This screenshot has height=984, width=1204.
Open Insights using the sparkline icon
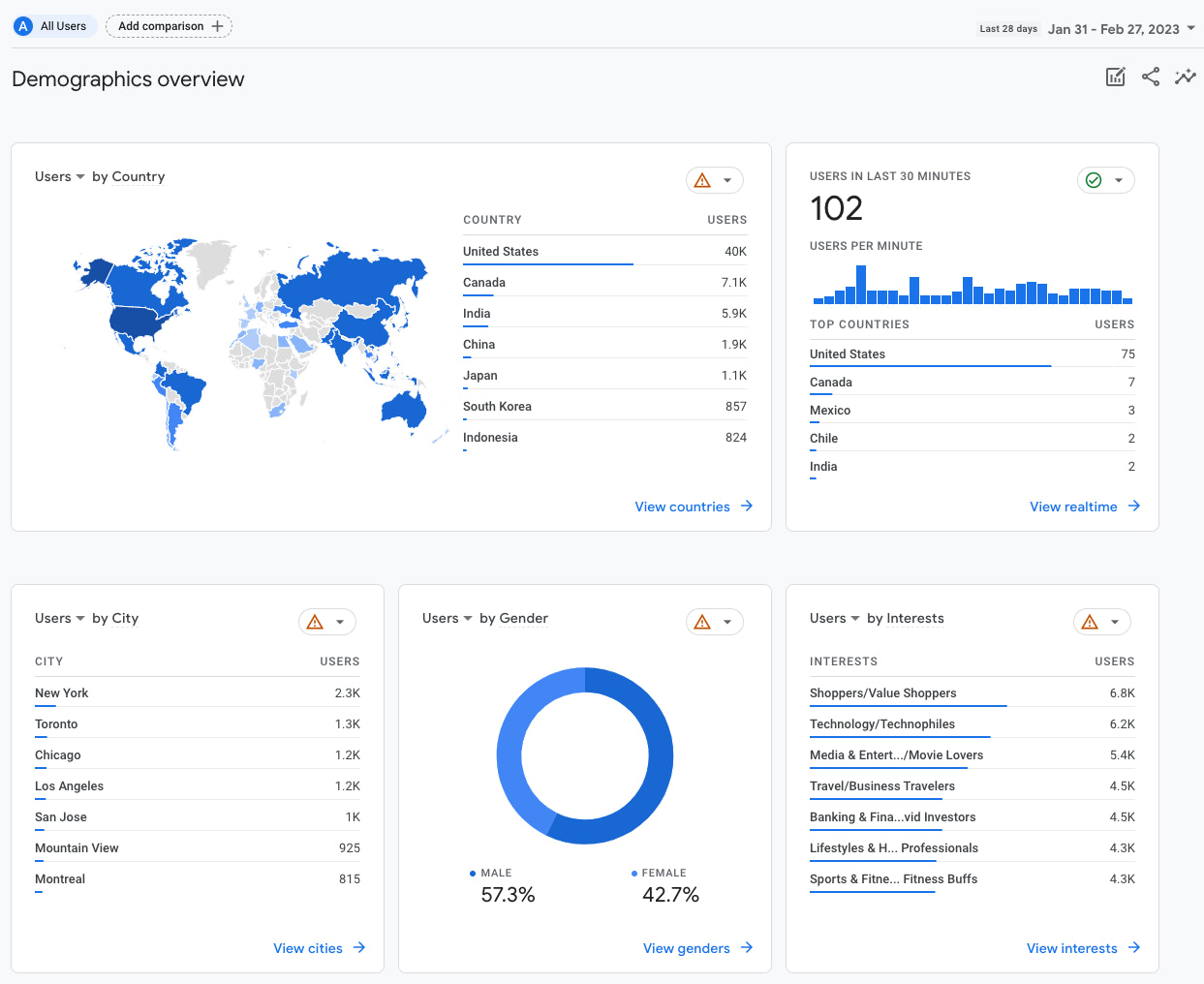1185,77
